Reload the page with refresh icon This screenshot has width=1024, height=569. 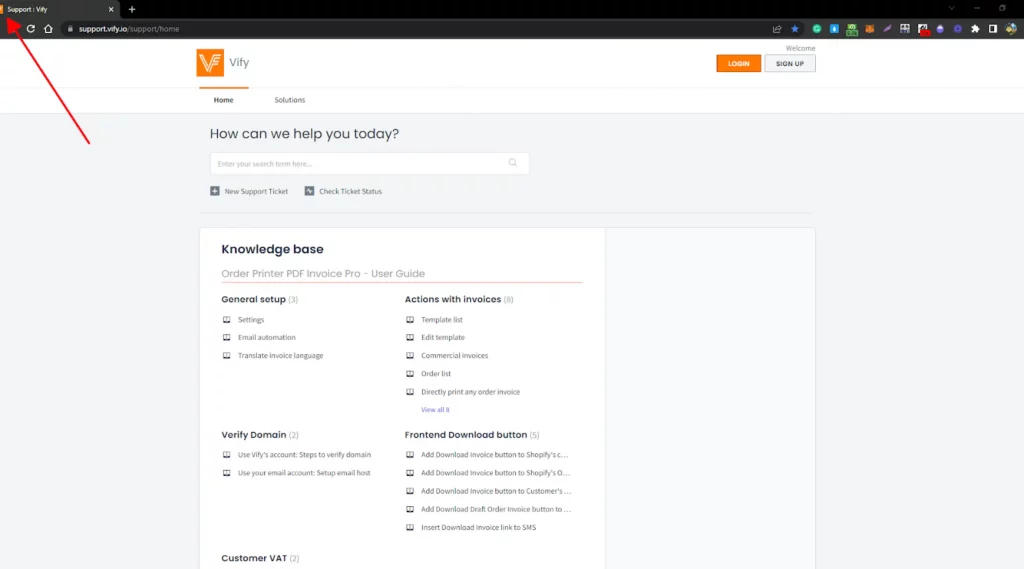(x=31, y=29)
